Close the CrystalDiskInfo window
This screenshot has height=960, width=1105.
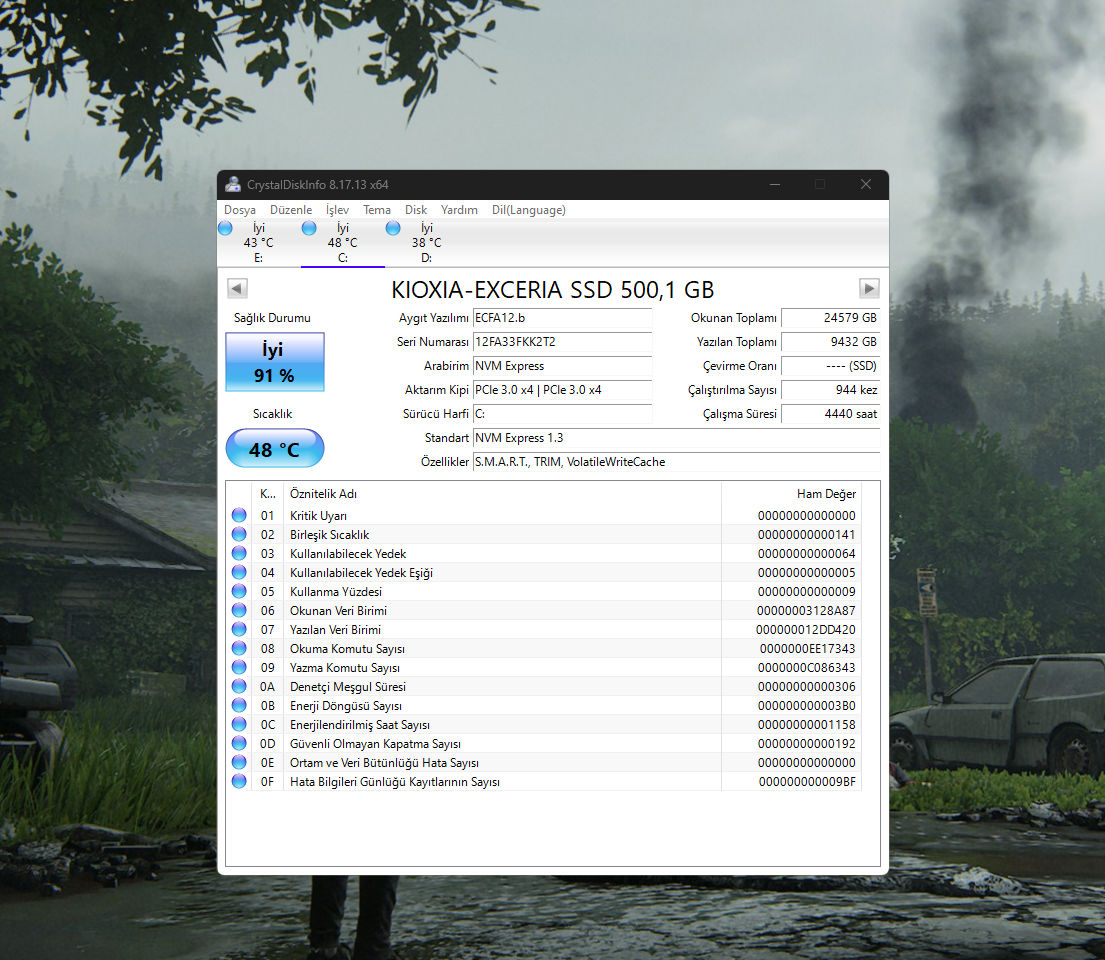point(866,185)
